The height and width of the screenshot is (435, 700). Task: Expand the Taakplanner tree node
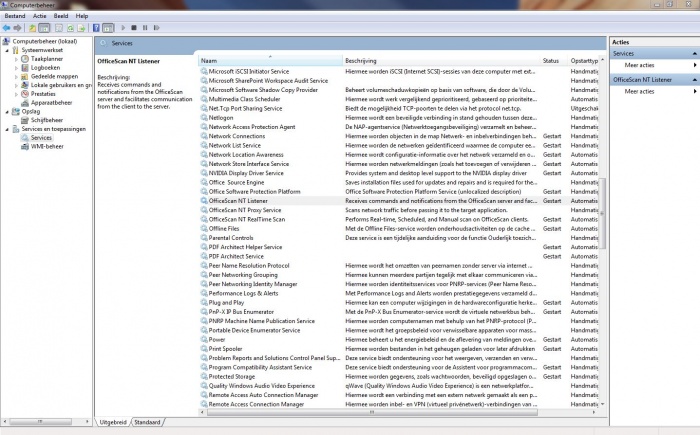point(17,59)
